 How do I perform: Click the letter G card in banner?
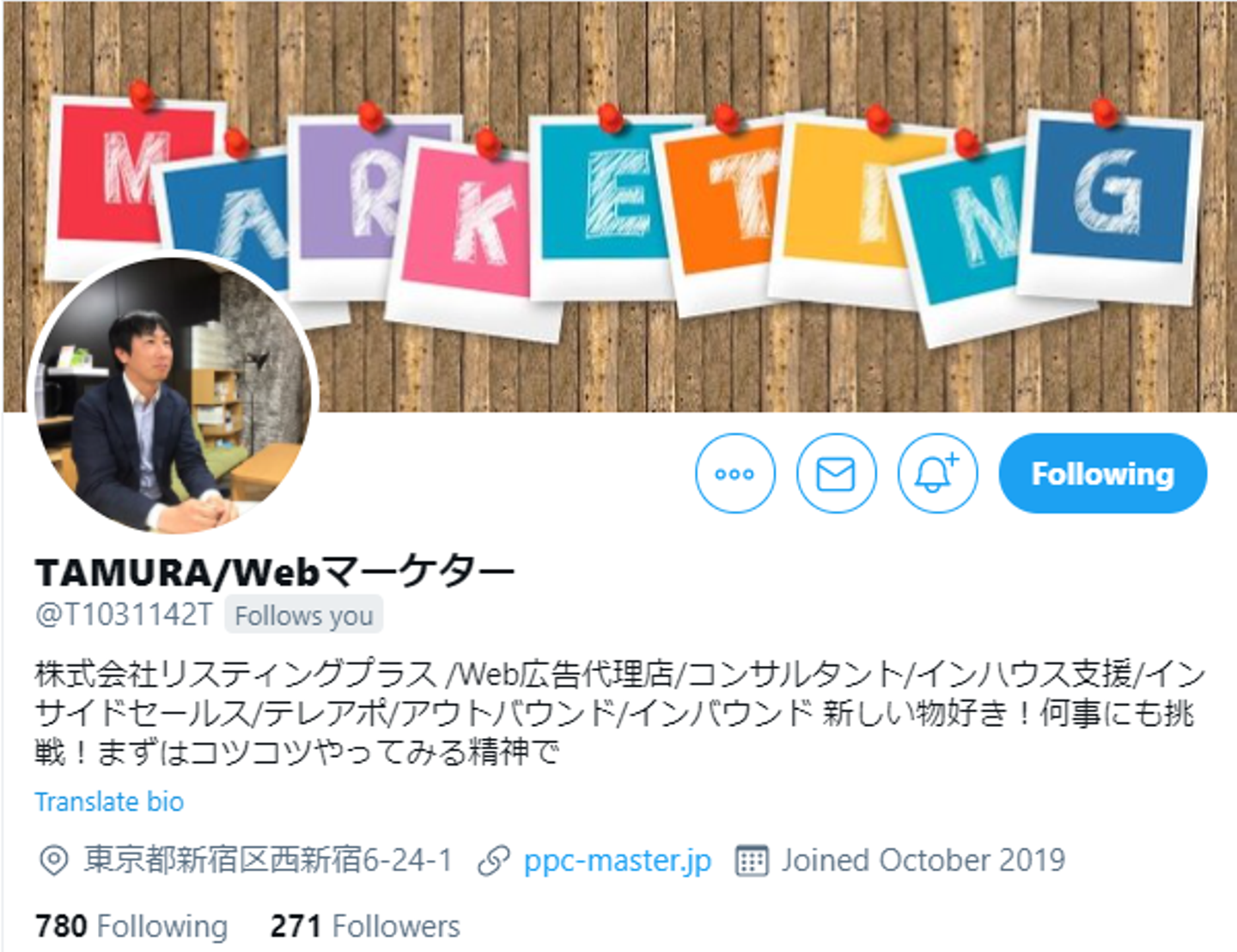click(x=1108, y=202)
